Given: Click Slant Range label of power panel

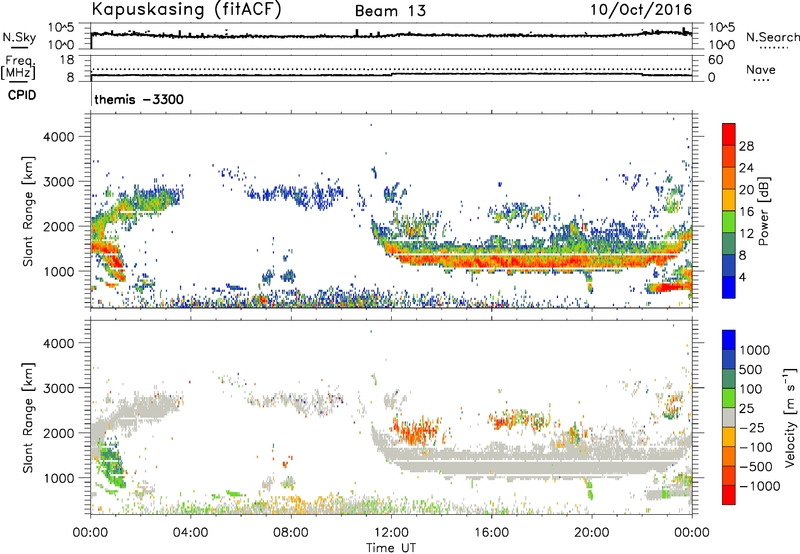Looking at the screenshot, I should (28, 211).
